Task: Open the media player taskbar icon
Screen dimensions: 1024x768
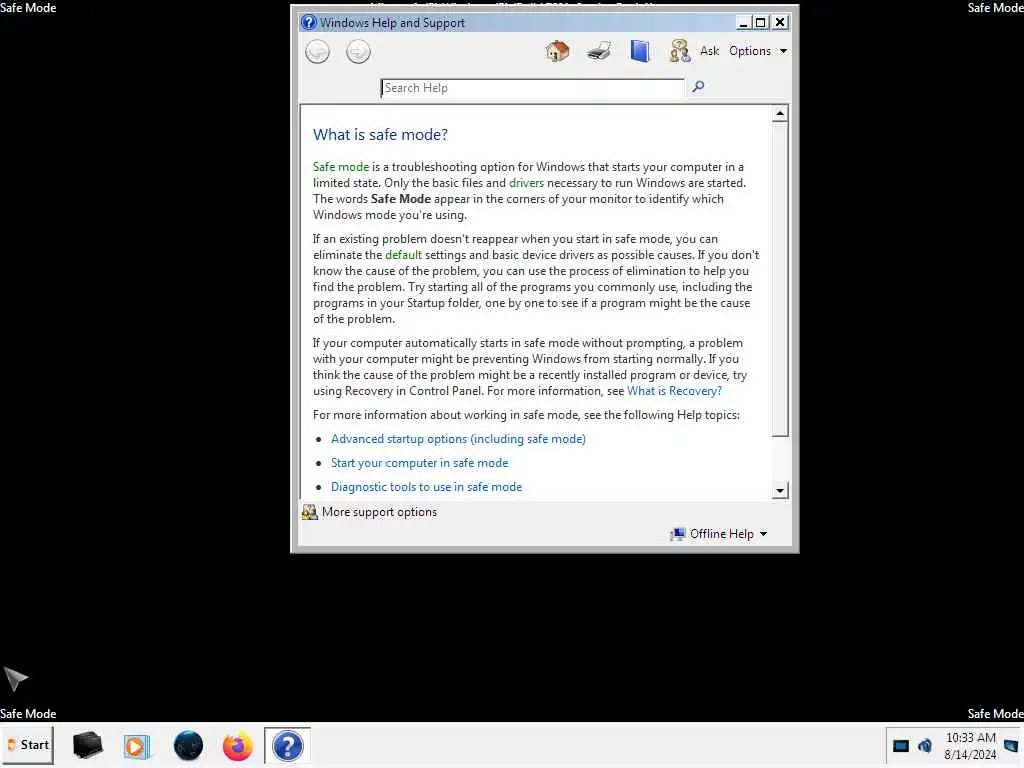Action: [x=136, y=746]
